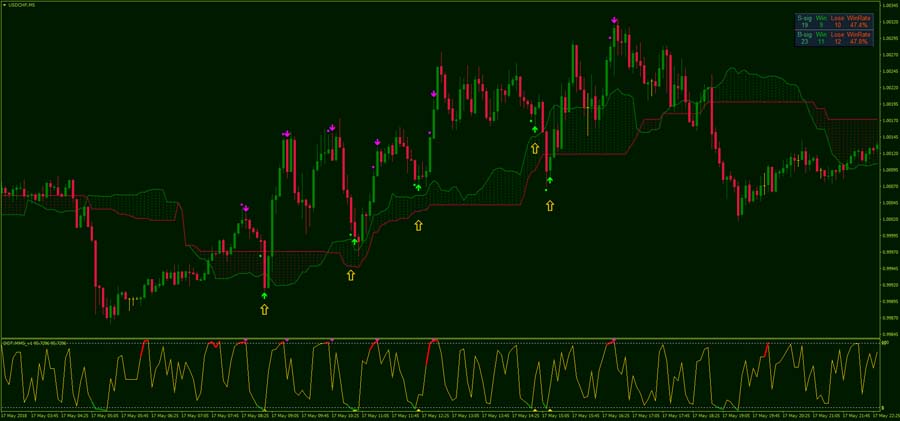Viewport: 900px width, 421px height.
Task: Click the USDCHF,M5 chart title label
Action: tap(20, 5)
